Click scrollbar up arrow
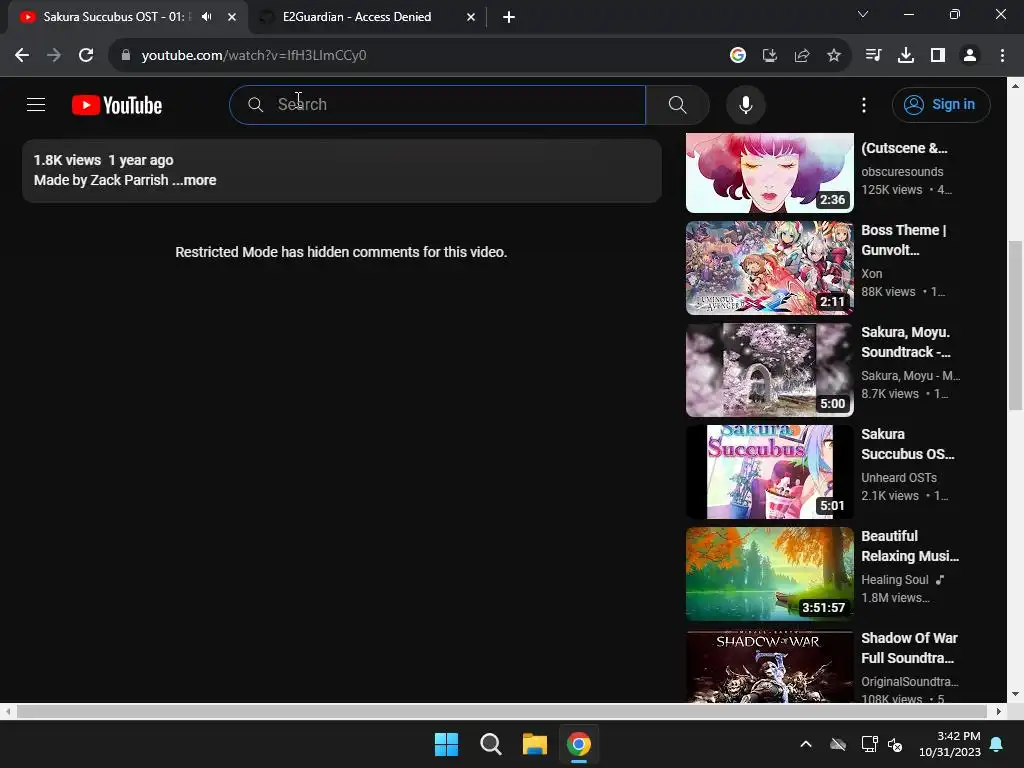This screenshot has width=1024, height=768. pyautogui.click(x=1015, y=85)
